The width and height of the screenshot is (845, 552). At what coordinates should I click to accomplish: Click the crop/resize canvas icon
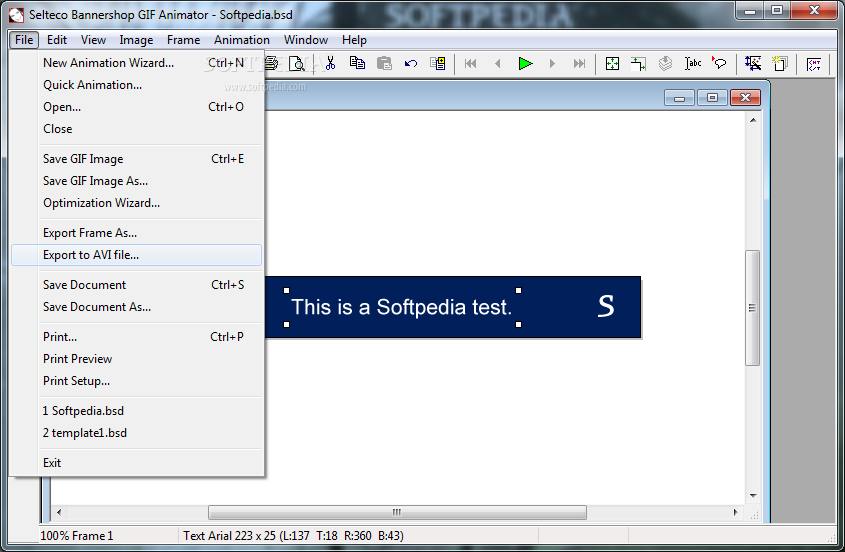click(x=639, y=64)
